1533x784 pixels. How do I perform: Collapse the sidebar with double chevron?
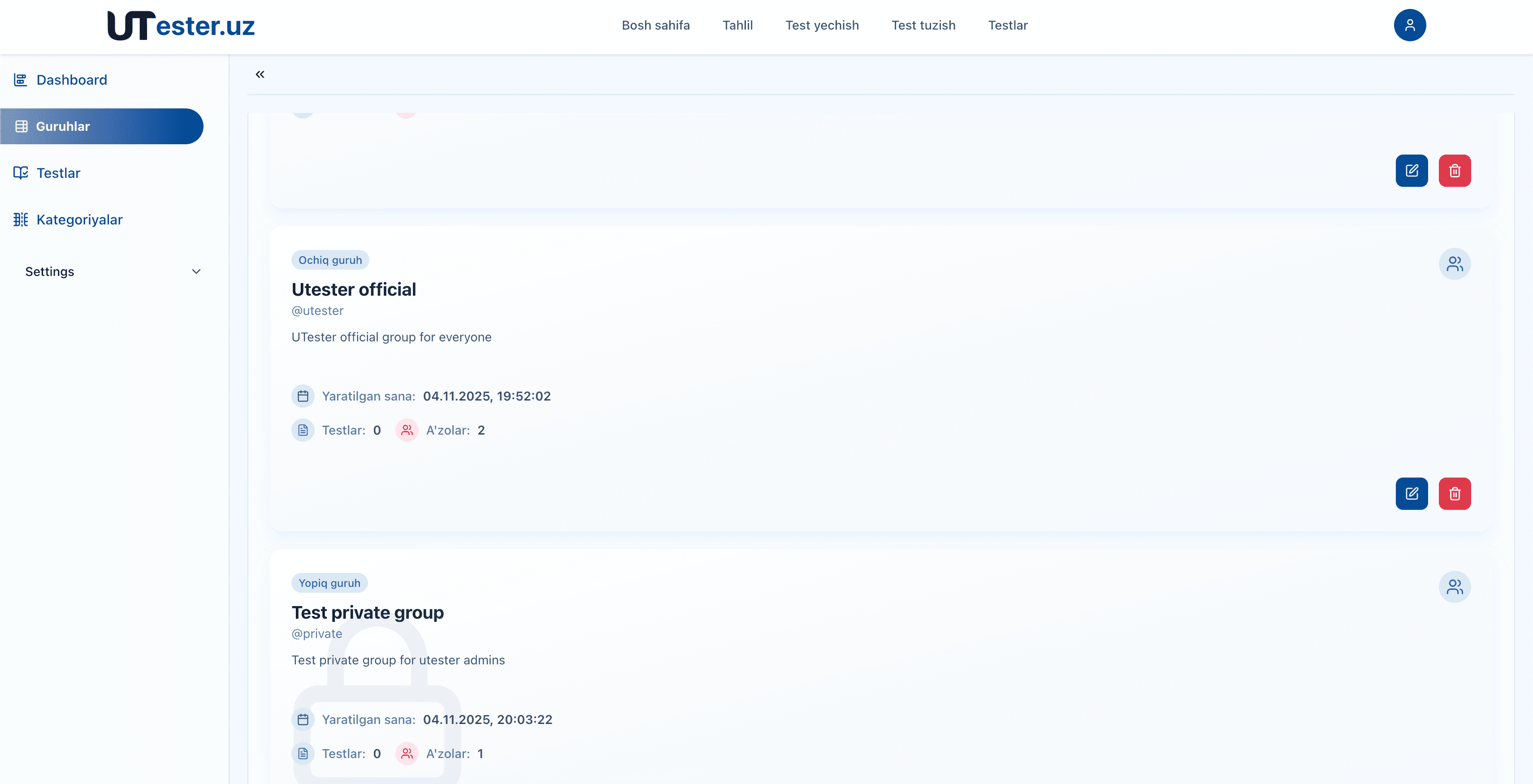(260, 74)
